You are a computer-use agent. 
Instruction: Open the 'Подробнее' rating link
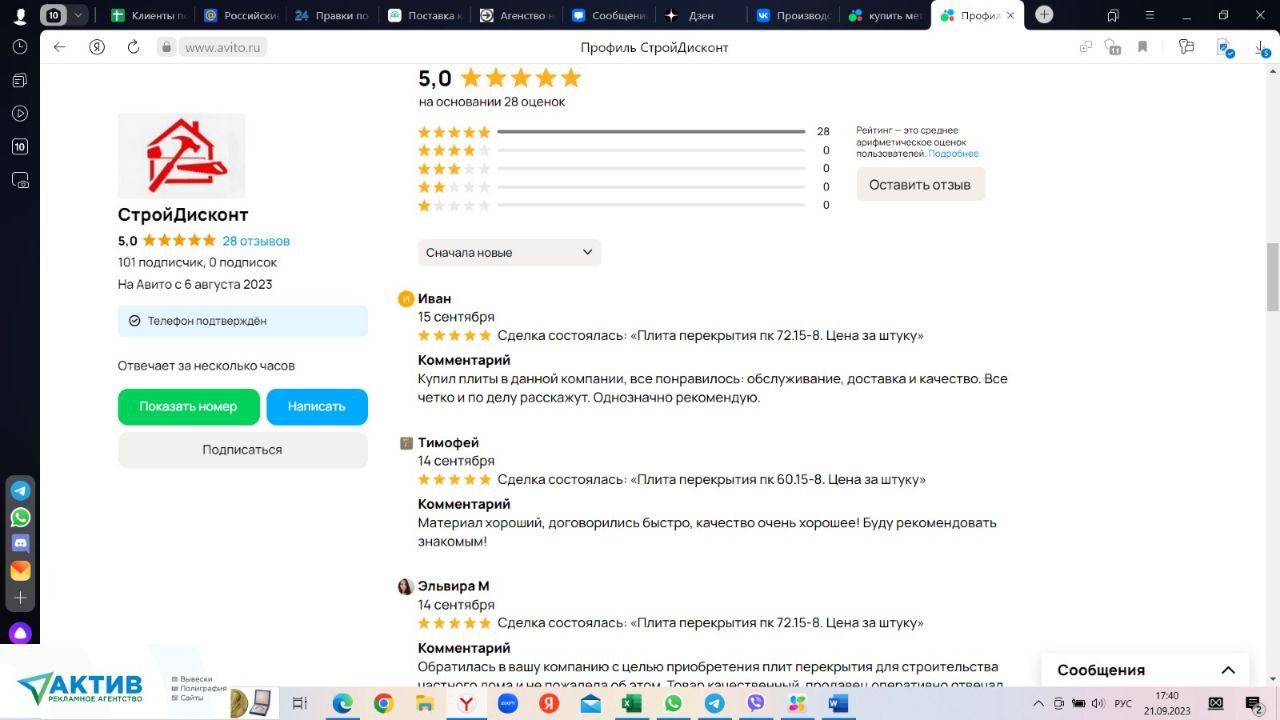coord(953,154)
